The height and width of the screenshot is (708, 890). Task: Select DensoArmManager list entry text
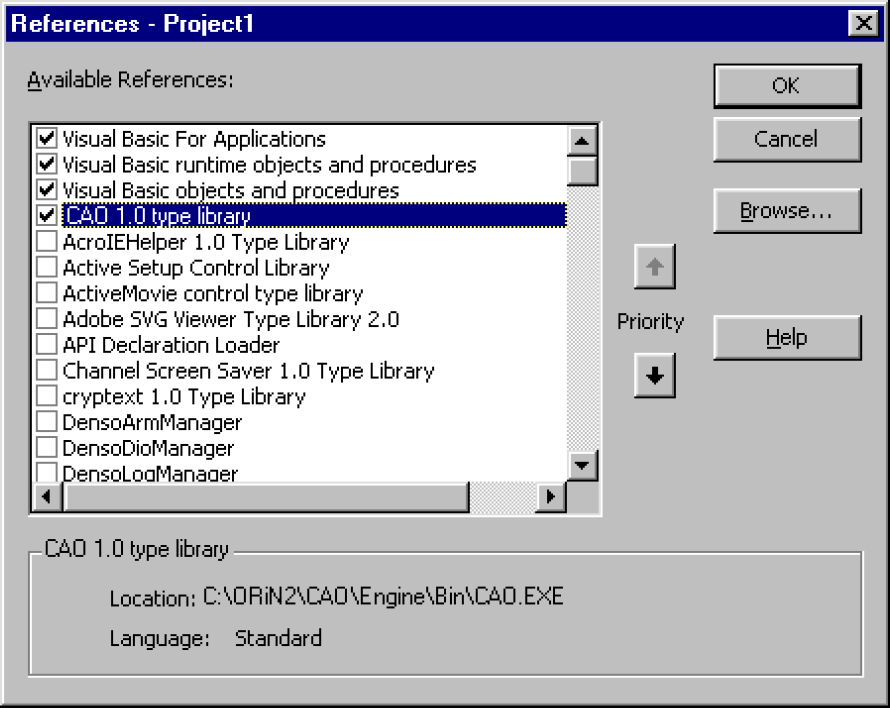[152, 422]
